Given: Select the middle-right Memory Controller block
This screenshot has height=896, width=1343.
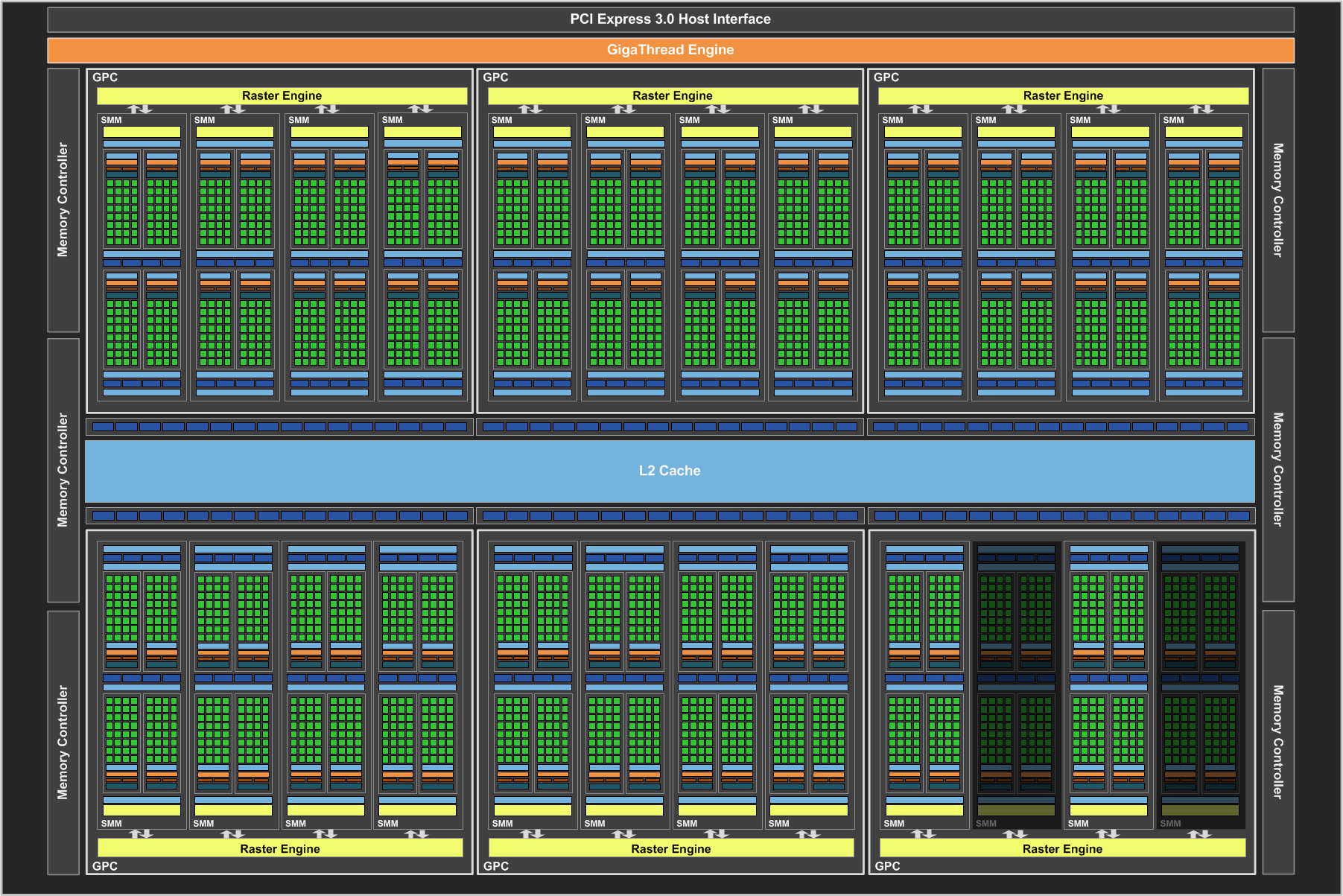Looking at the screenshot, I should [x=1278, y=470].
